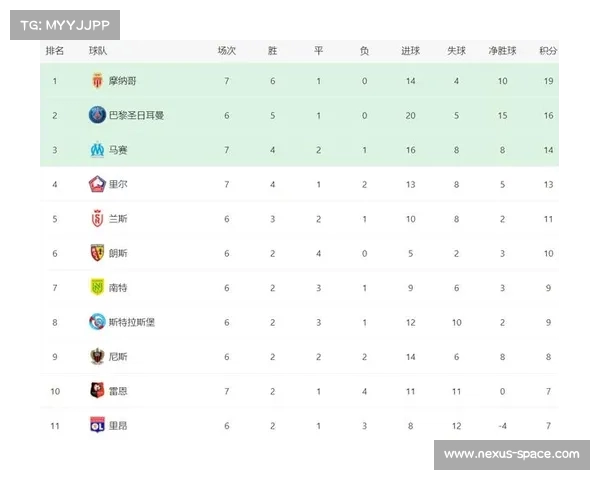600x480 pixels.
Task: Click the RC Lens crest icon
Action: pos(97,253)
